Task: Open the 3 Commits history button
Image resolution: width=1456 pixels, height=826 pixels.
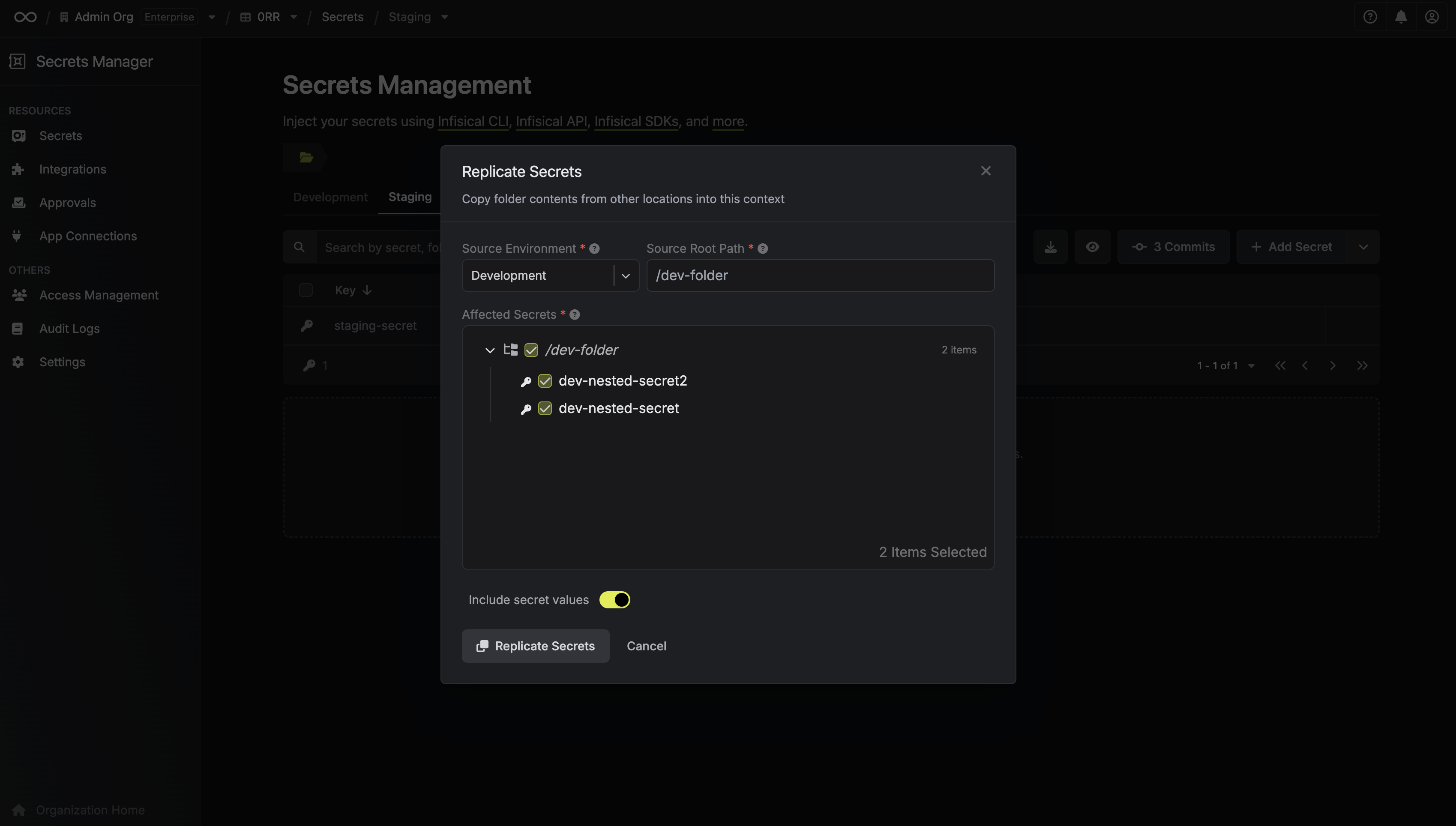Action: (1173, 247)
